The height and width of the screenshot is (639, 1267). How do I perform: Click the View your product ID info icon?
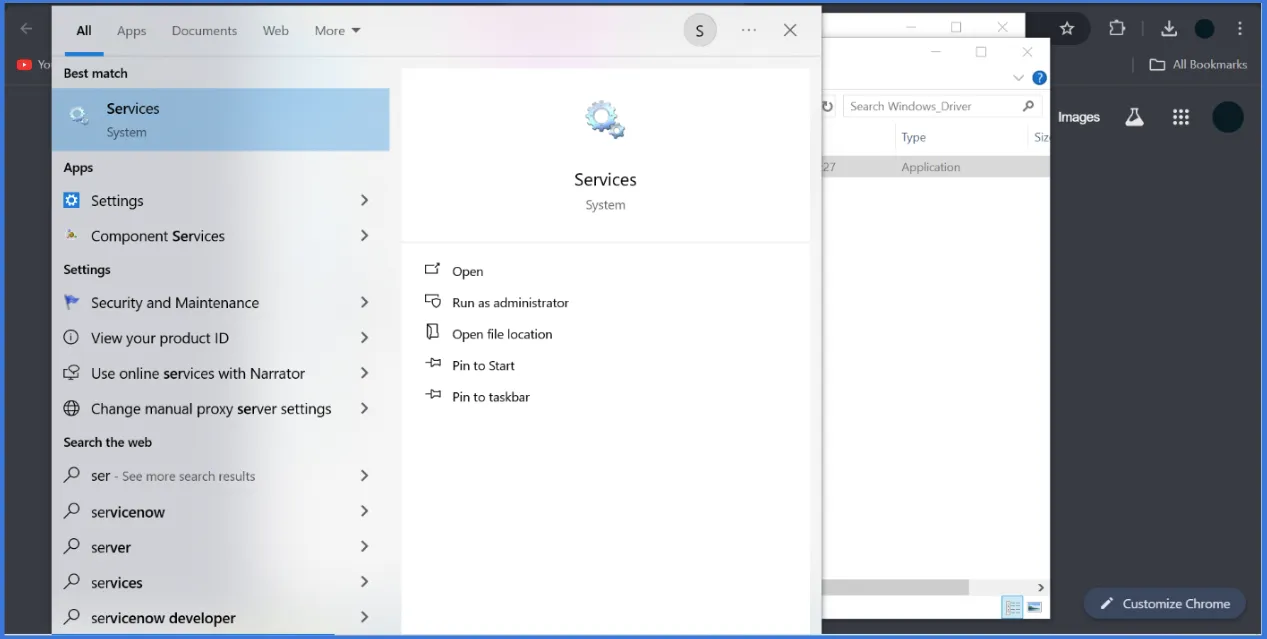pyautogui.click(x=71, y=338)
